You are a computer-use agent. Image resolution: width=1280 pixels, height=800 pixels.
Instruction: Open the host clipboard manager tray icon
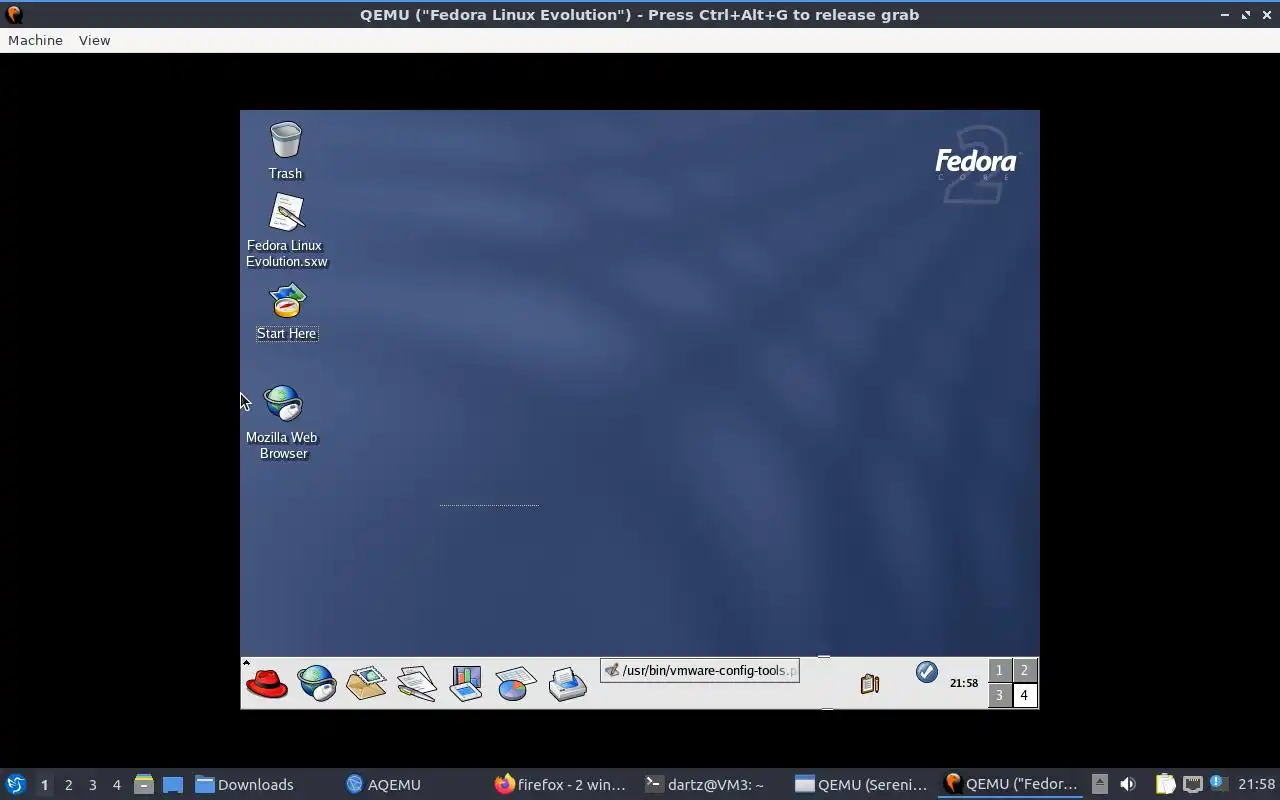click(x=1165, y=784)
